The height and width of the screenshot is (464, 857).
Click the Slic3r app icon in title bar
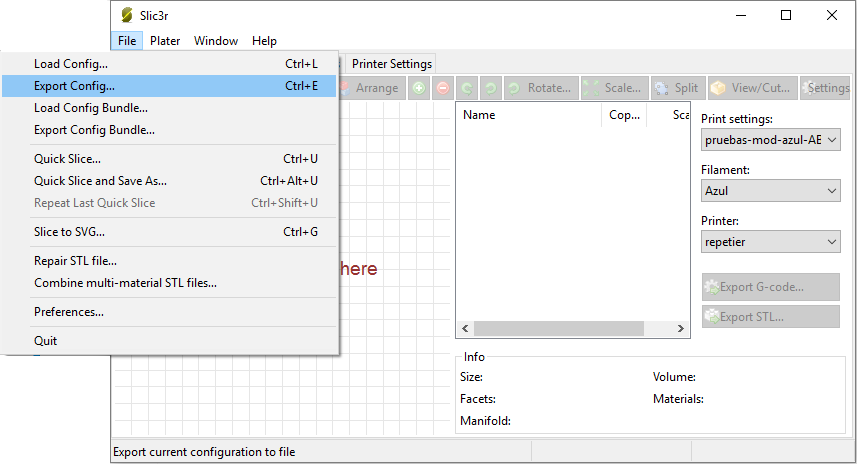tap(127, 15)
